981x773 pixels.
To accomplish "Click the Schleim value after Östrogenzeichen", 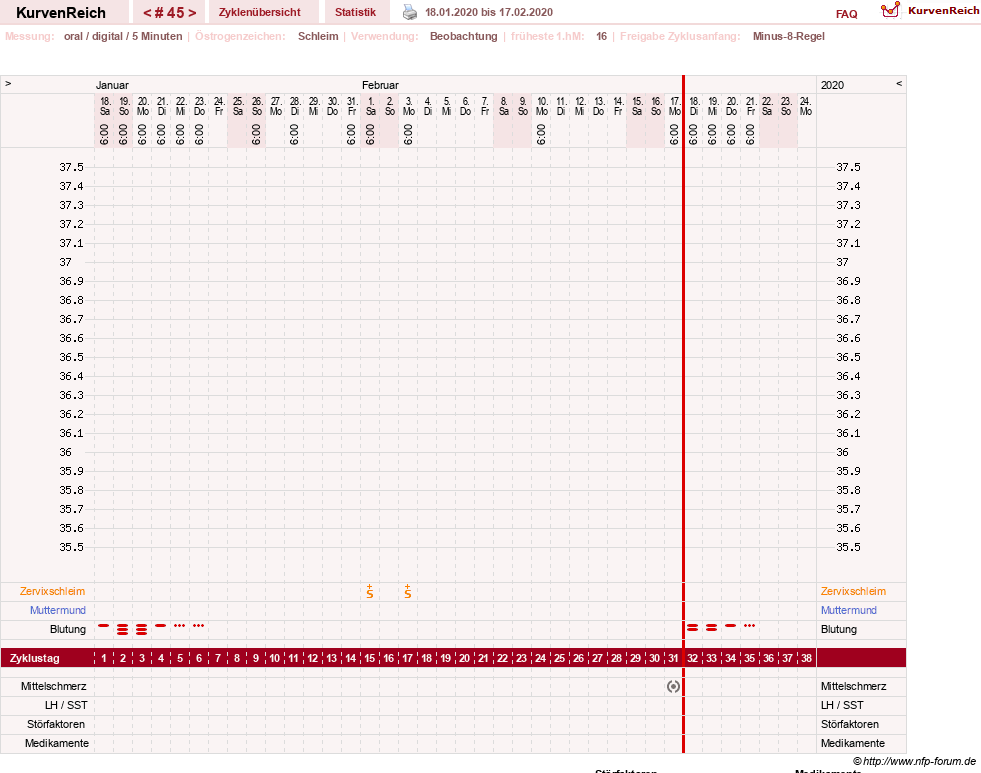I will click(318, 36).
